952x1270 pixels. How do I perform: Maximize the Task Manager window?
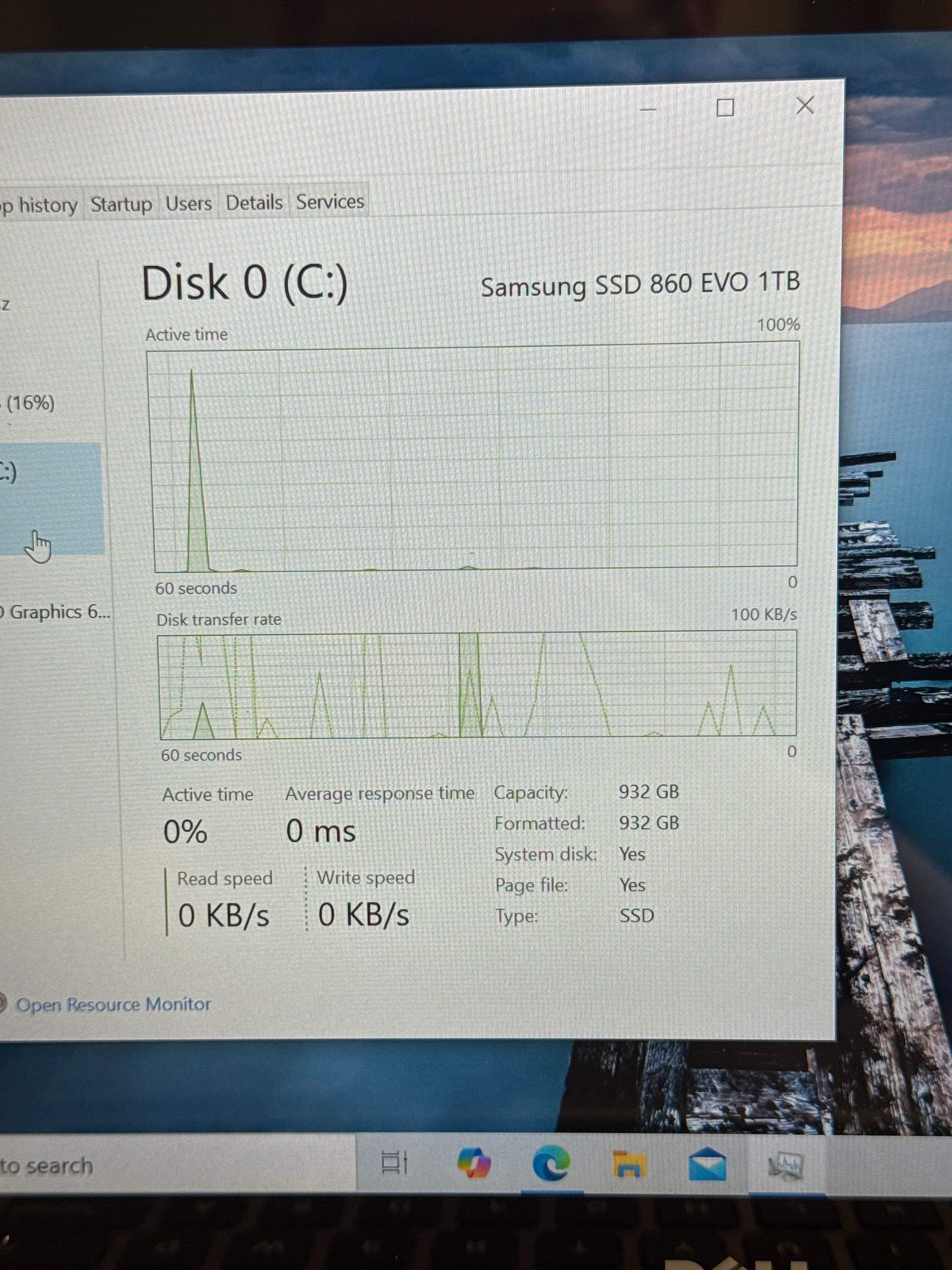(x=725, y=107)
